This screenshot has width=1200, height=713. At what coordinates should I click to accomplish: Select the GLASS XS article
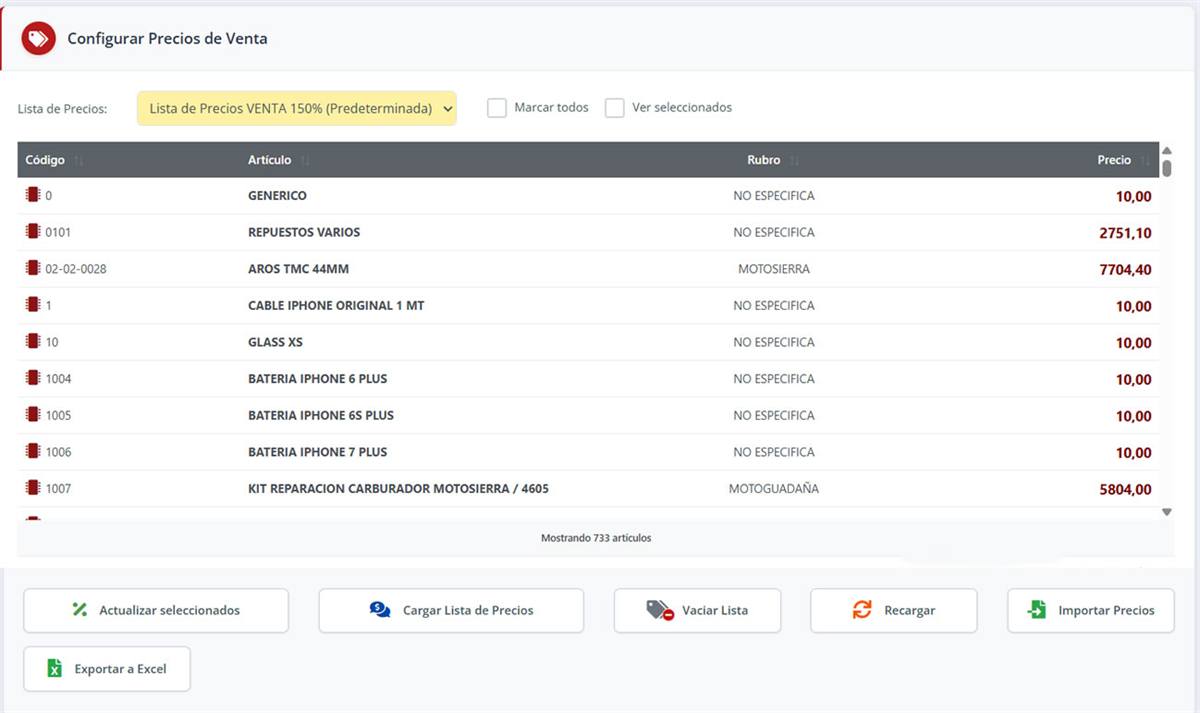click(x=275, y=342)
